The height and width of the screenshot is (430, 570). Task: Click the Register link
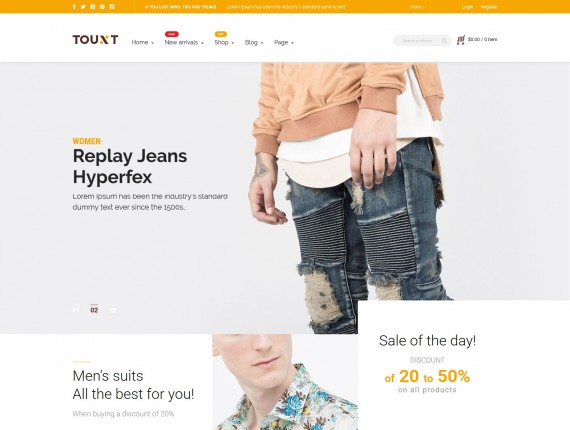click(x=489, y=7)
